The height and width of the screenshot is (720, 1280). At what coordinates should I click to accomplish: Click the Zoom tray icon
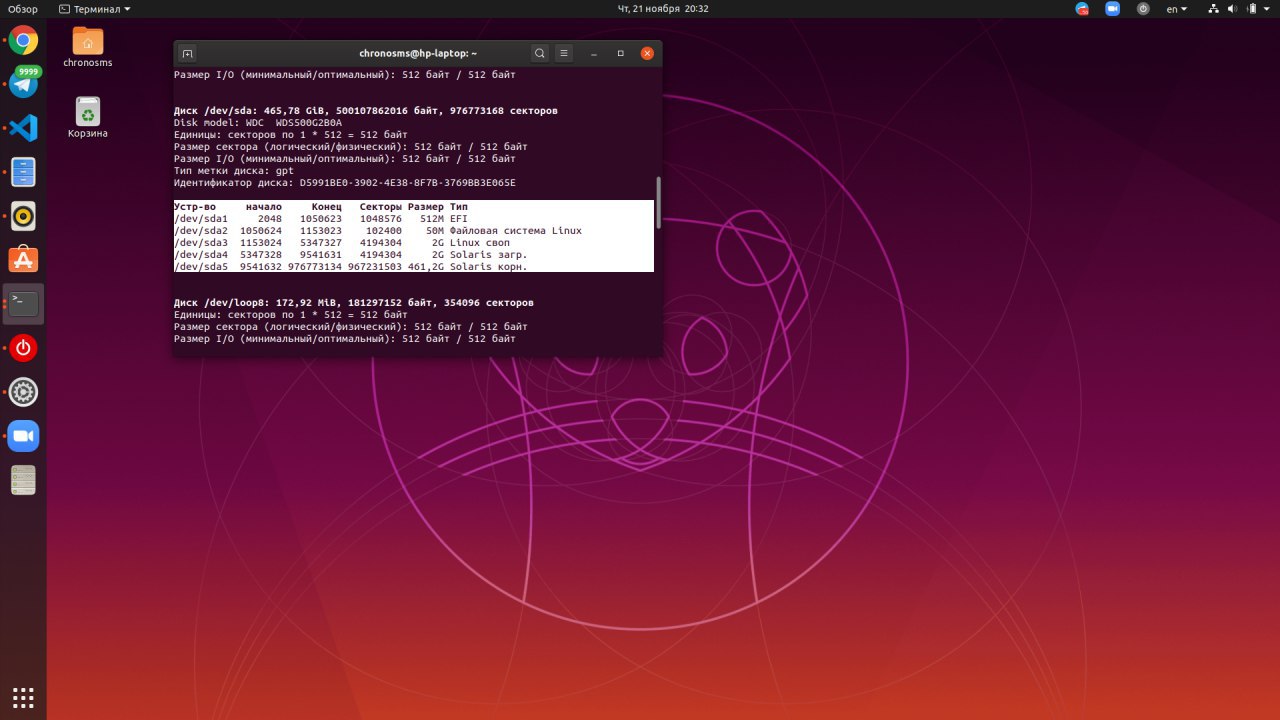[x=1112, y=8]
